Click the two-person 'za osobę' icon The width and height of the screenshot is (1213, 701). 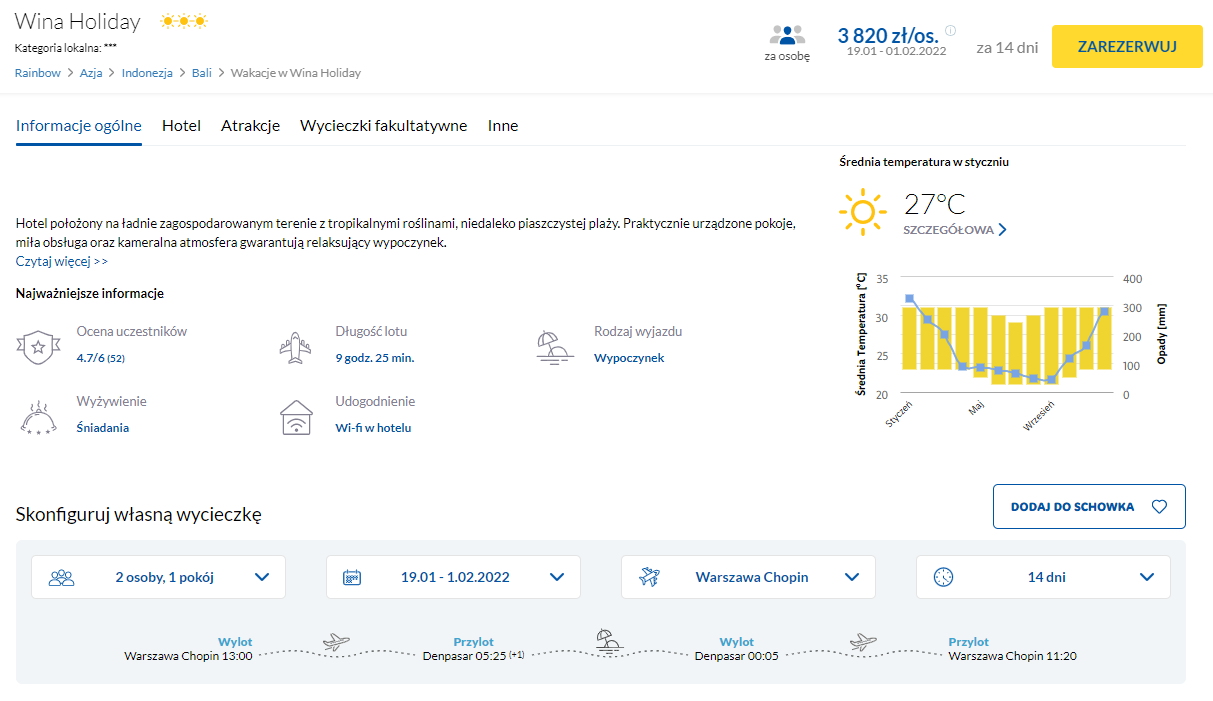point(787,35)
